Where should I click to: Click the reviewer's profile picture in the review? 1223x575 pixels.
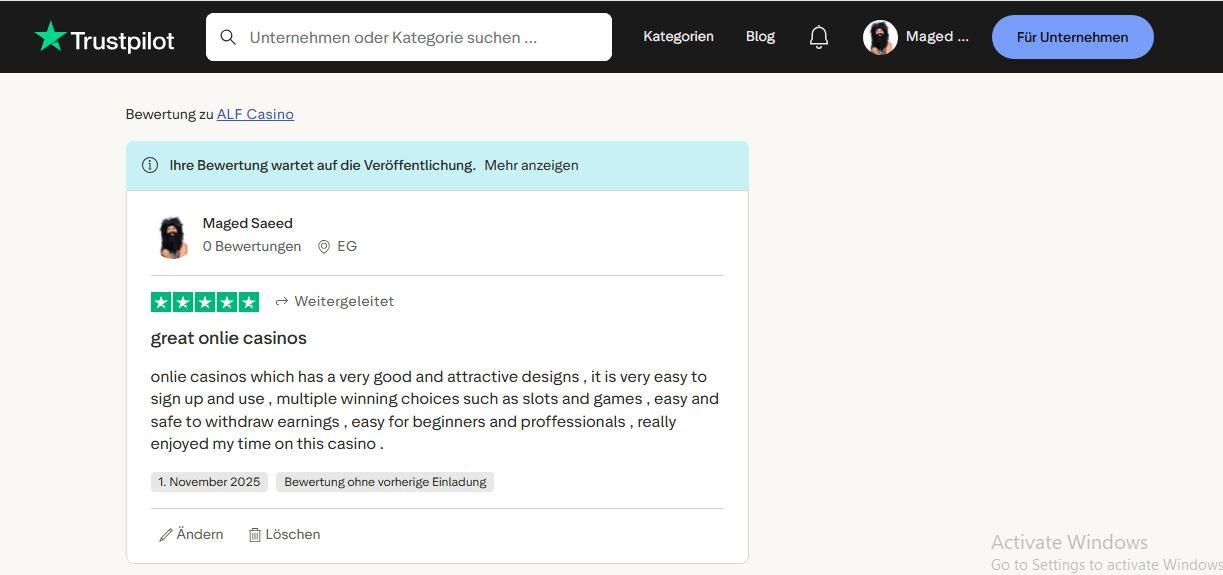174,237
